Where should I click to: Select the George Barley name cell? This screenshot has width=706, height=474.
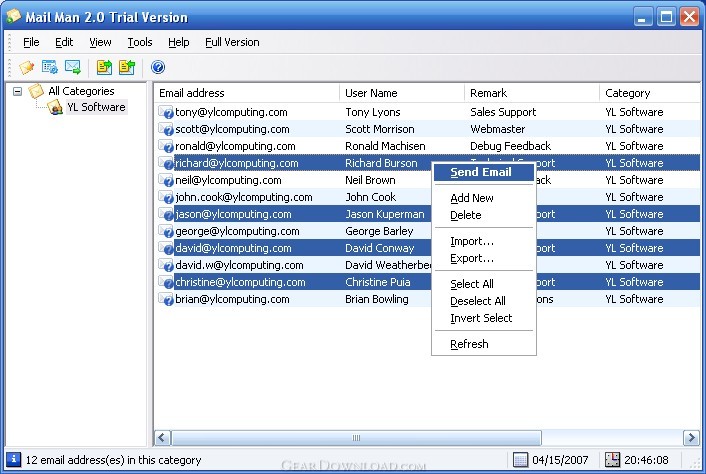click(x=379, y=231)
